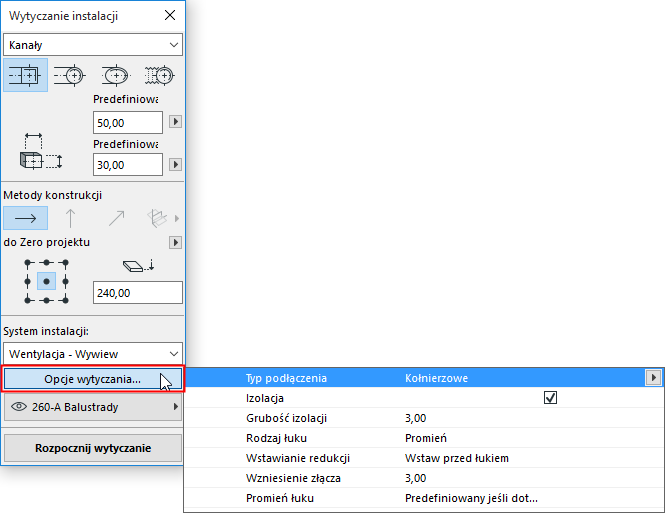Select the oval duct shape icon
This screenshot has height=513, width=666.
point(116,76)
